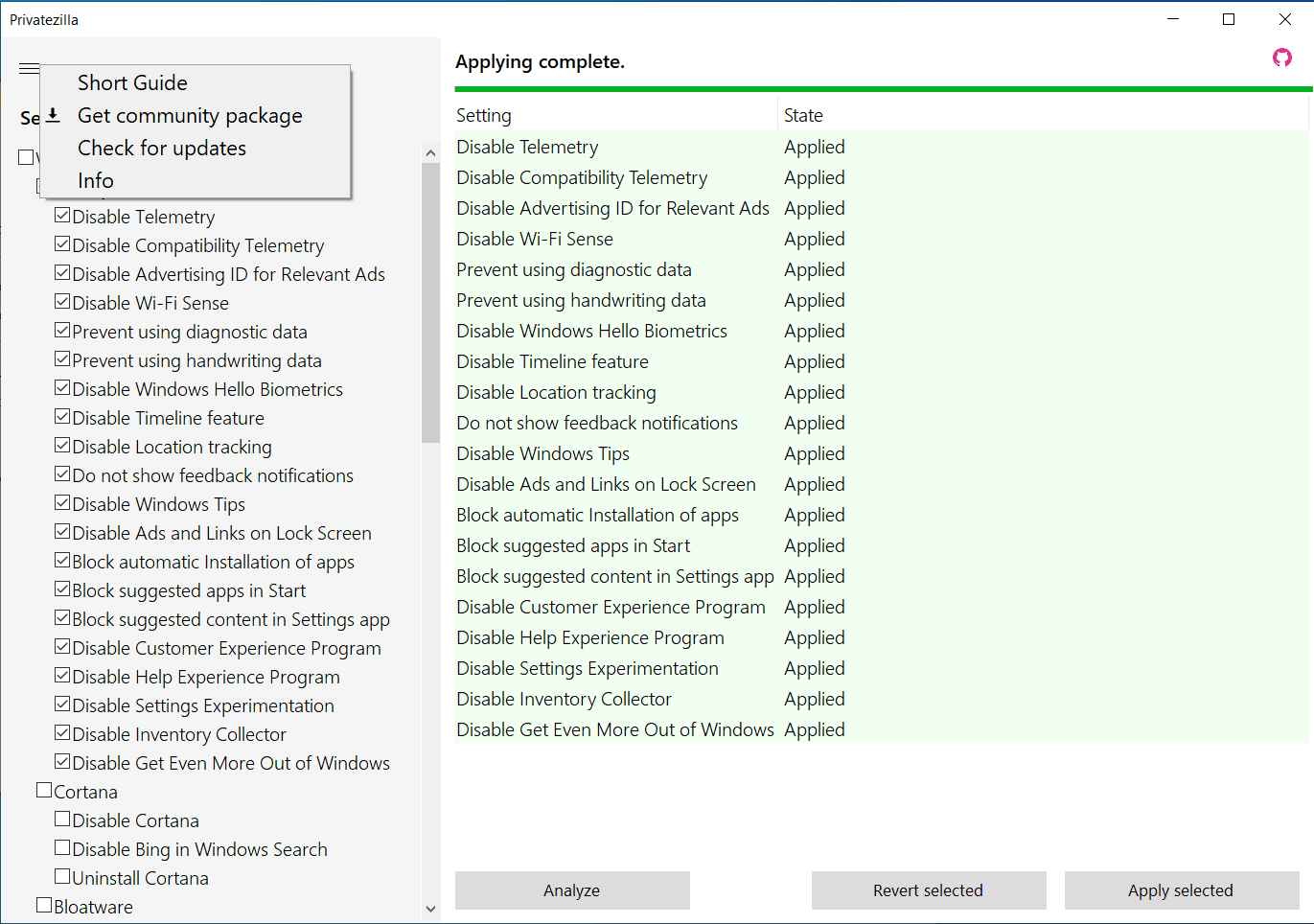Screen dimensions: 1314x924
Task: Toggle Disable Wi-Fi Sense checkbox
Action: click(62, 302)
